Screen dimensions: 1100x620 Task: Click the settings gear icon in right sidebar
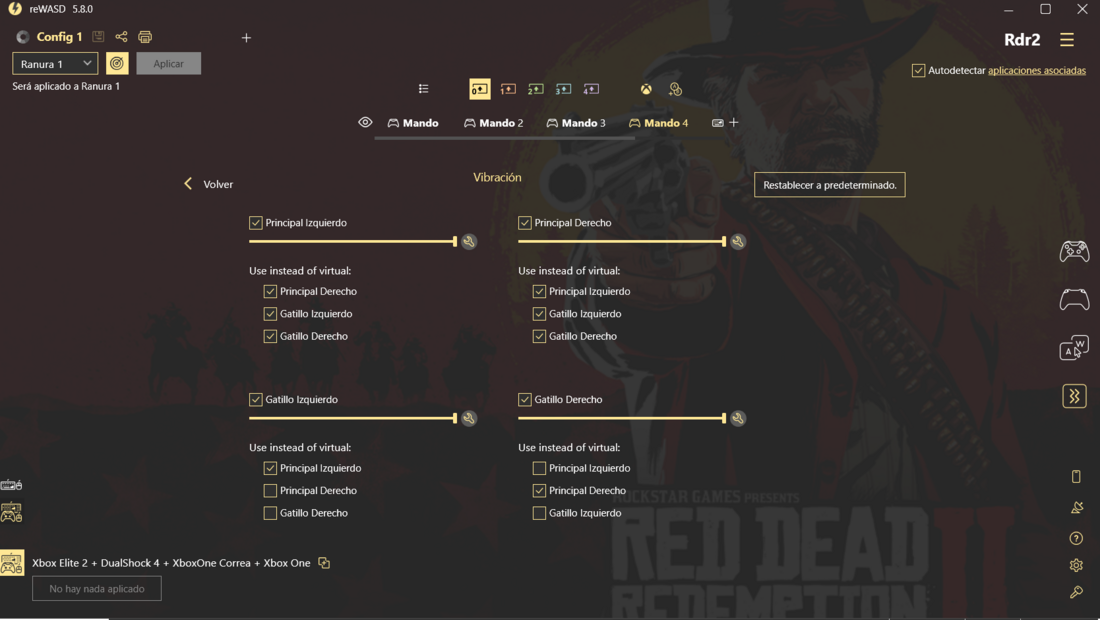coord(1076,565)
